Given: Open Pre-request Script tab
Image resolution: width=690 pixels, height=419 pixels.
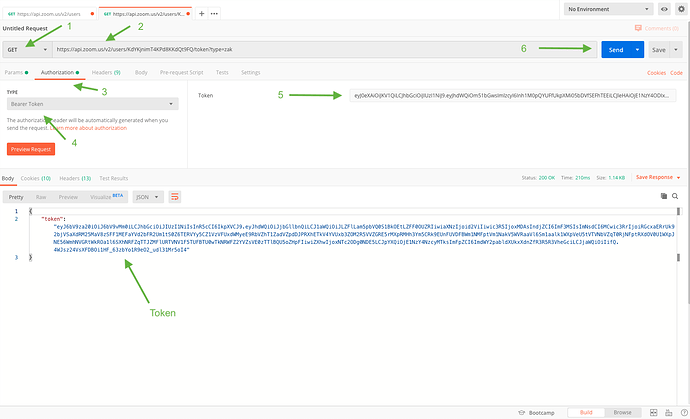Looking at the screenshot, I should tap(181, 72).
